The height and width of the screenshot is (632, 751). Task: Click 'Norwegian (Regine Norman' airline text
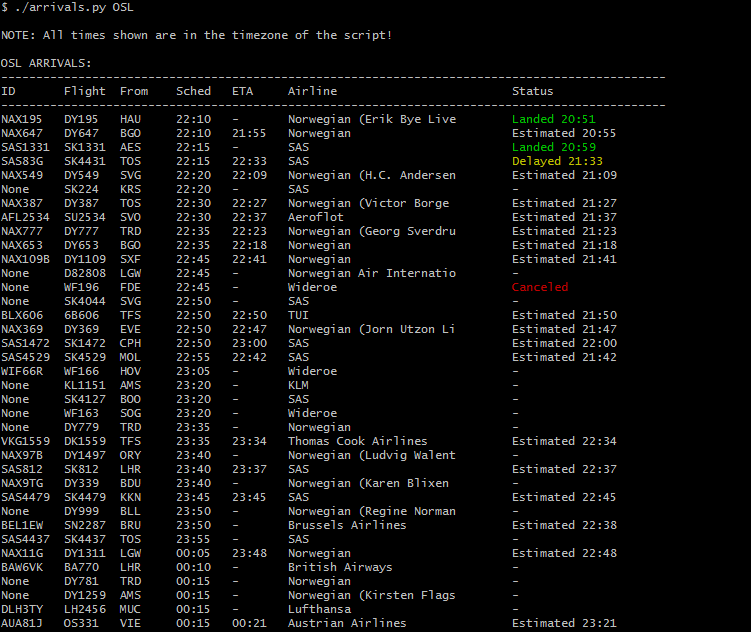click(372, 511)
